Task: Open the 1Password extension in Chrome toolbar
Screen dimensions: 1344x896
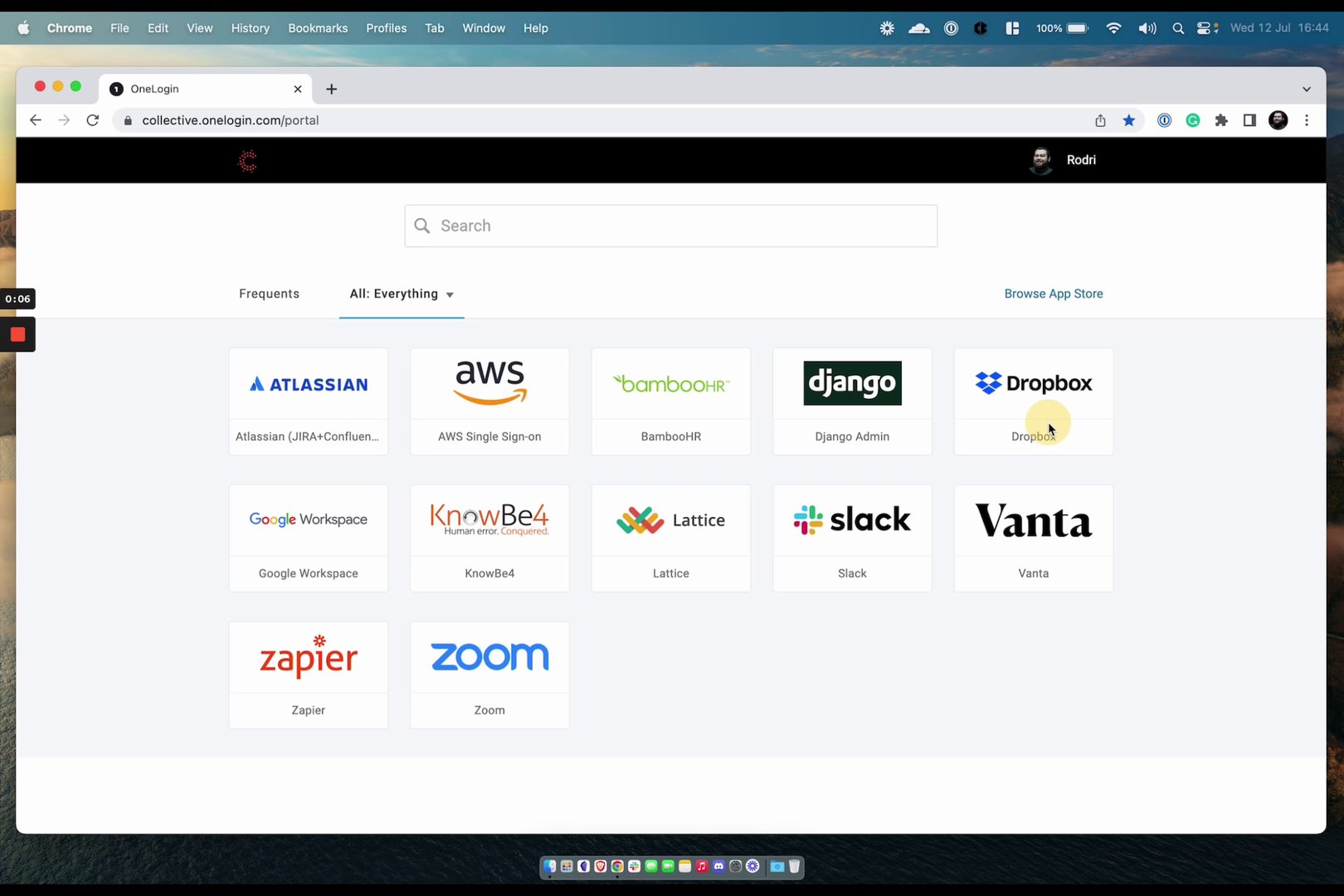Action: click(x=1165, y=120)
